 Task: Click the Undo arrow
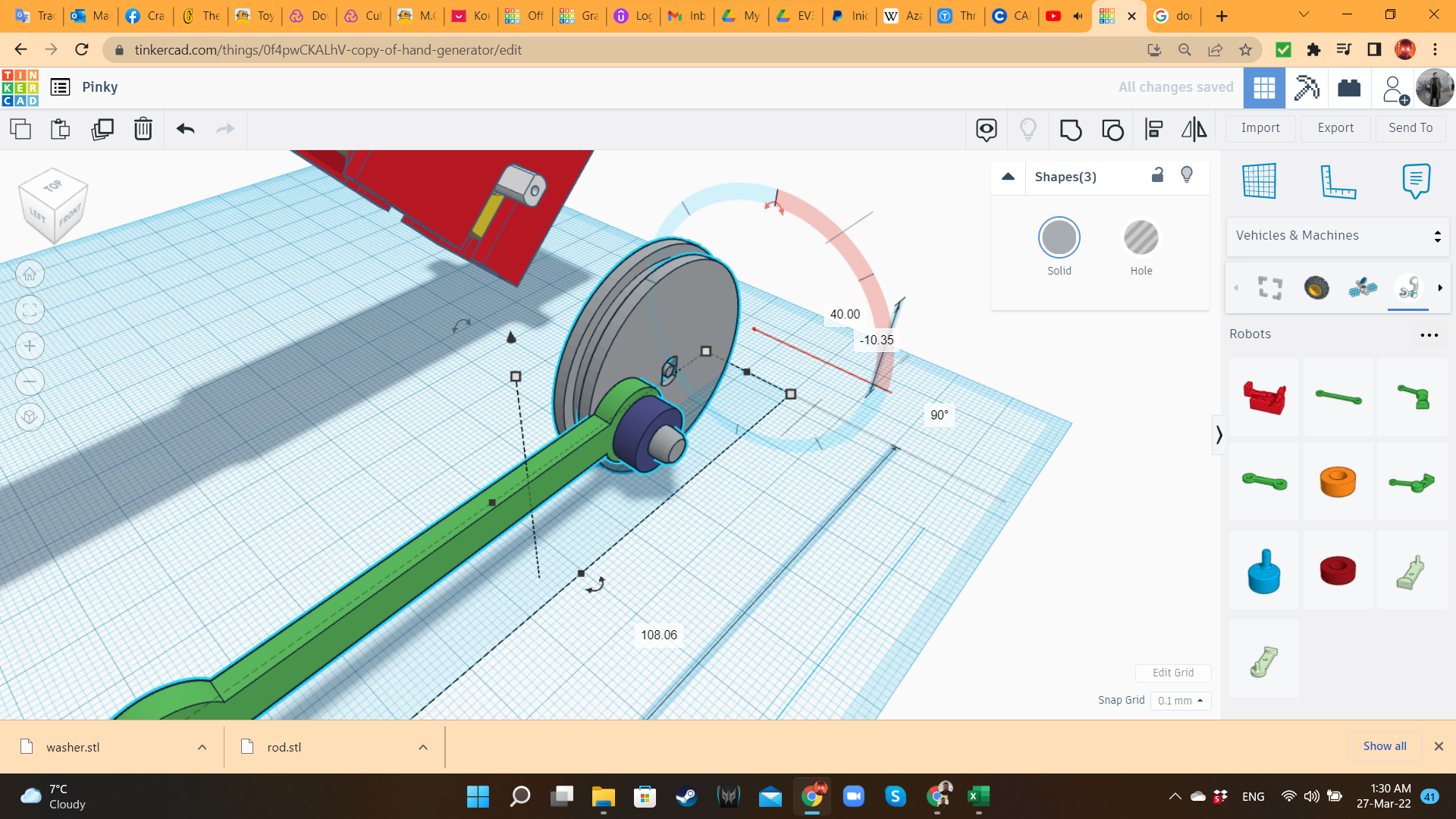pyautogui.click(x=185, y=129)
